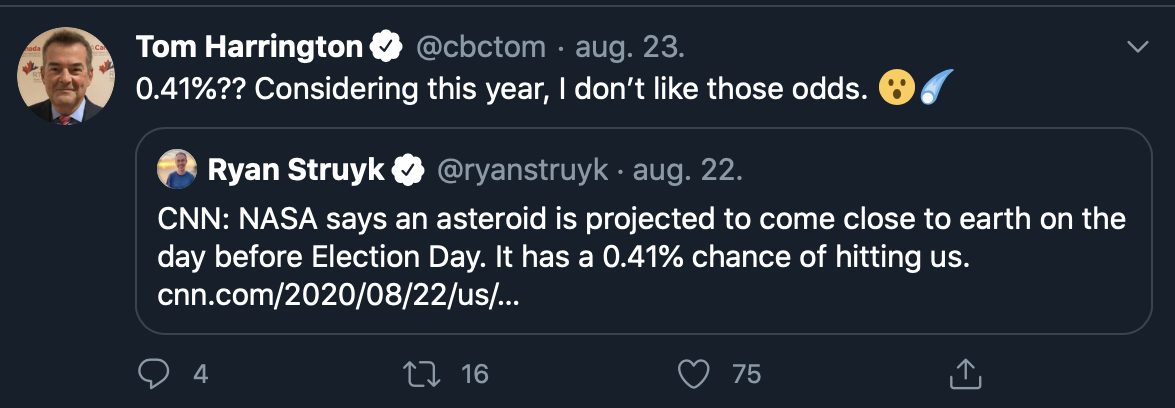Like the tweet with the heart icon
The width and height of the screenshot is (1175, 408).
pos(692,374)
